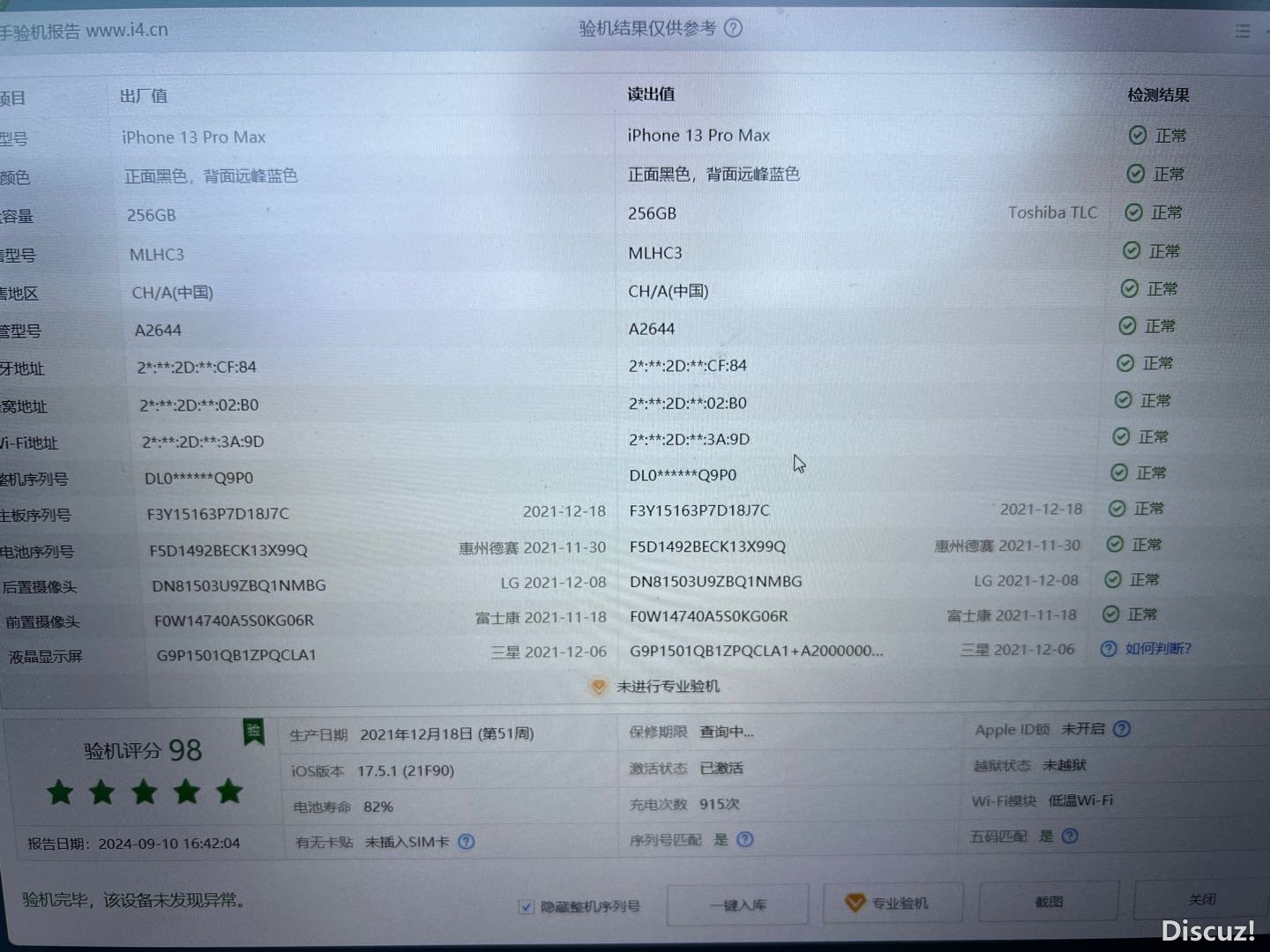Viewport: 1270px width, 952px height.
Task: Click the 正常 check icon in the 正面黑色 color row
Action: tap(1136, 174)
